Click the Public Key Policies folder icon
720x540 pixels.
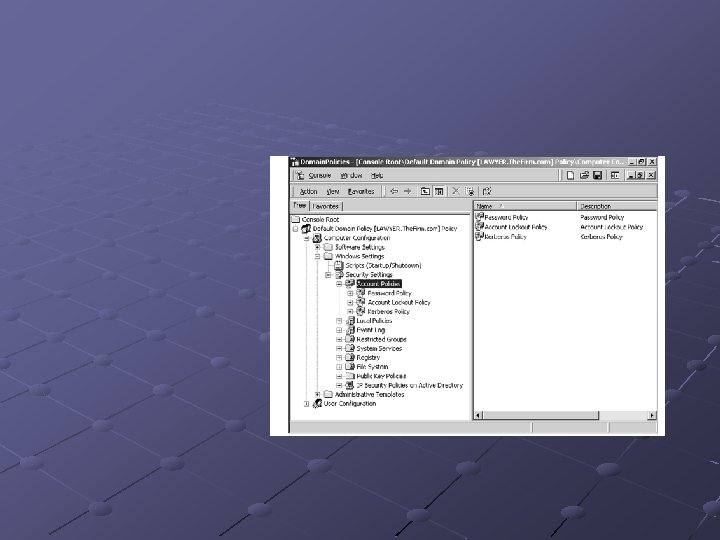point(350,376)
